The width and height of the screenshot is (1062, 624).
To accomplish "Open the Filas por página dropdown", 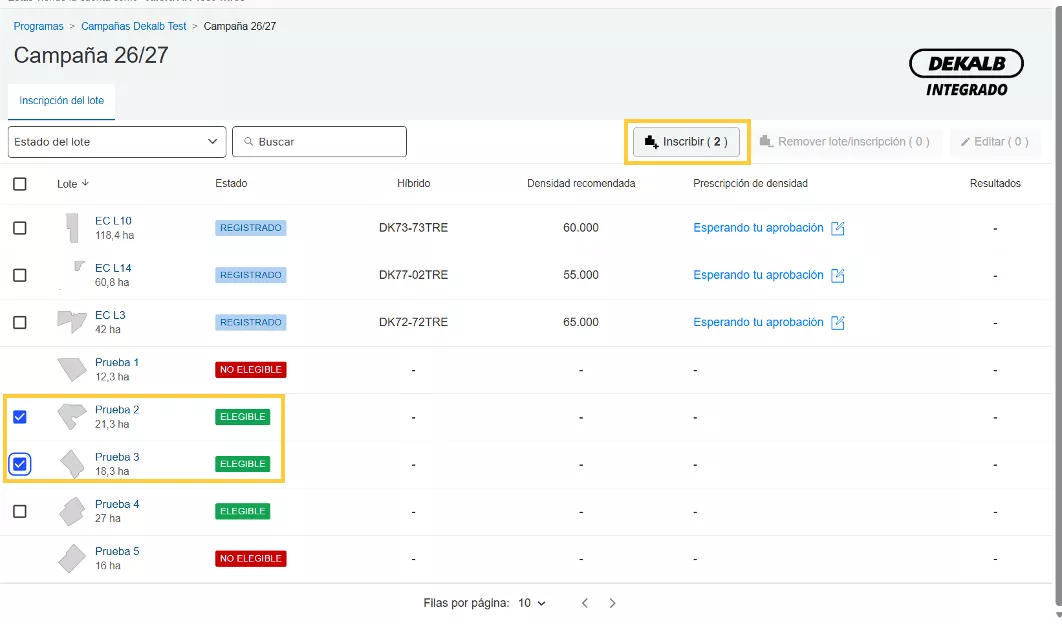I will [532, 603].
